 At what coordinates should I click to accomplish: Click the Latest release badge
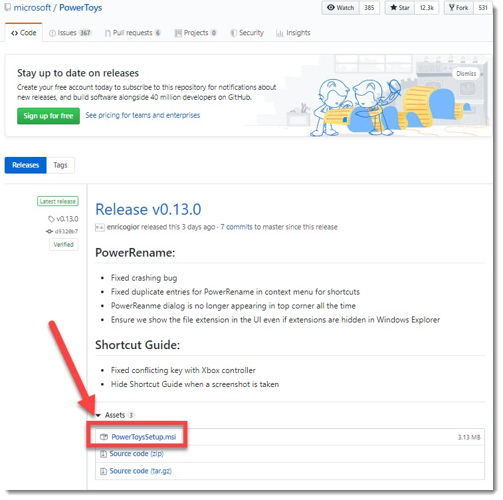(58, 201)
